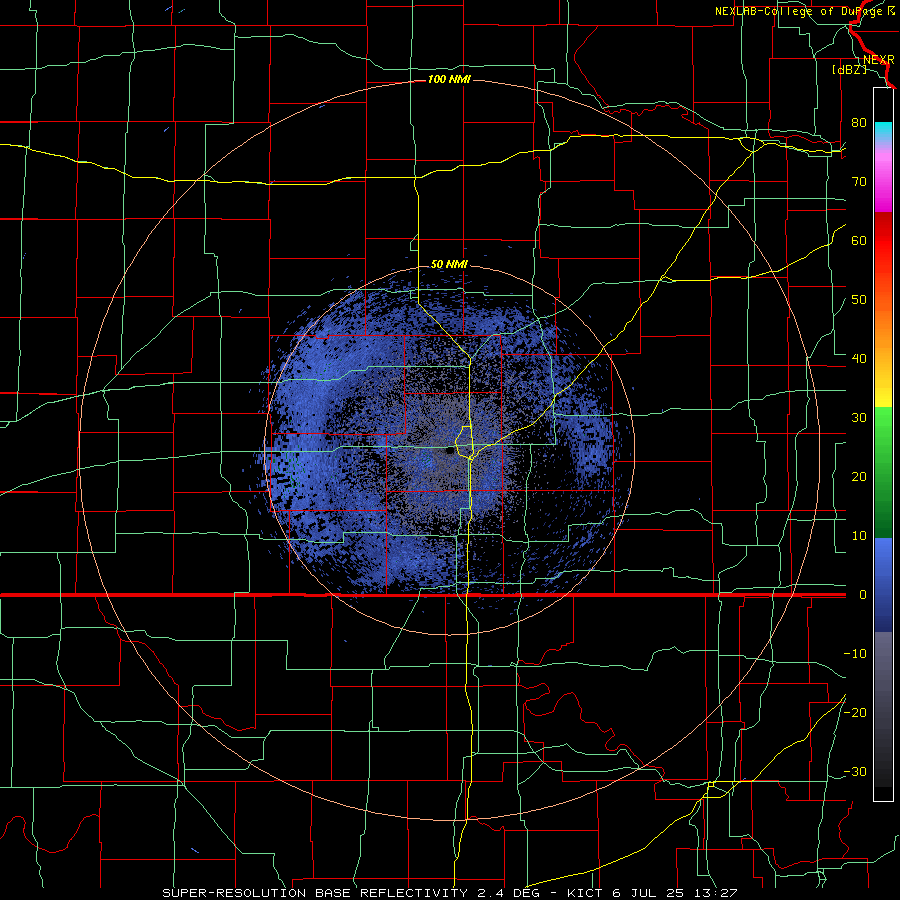The height and width of the screenshot is (900, 900).
Task: Click the 80 value on dBZ scale
Action: tap(859, 122)
